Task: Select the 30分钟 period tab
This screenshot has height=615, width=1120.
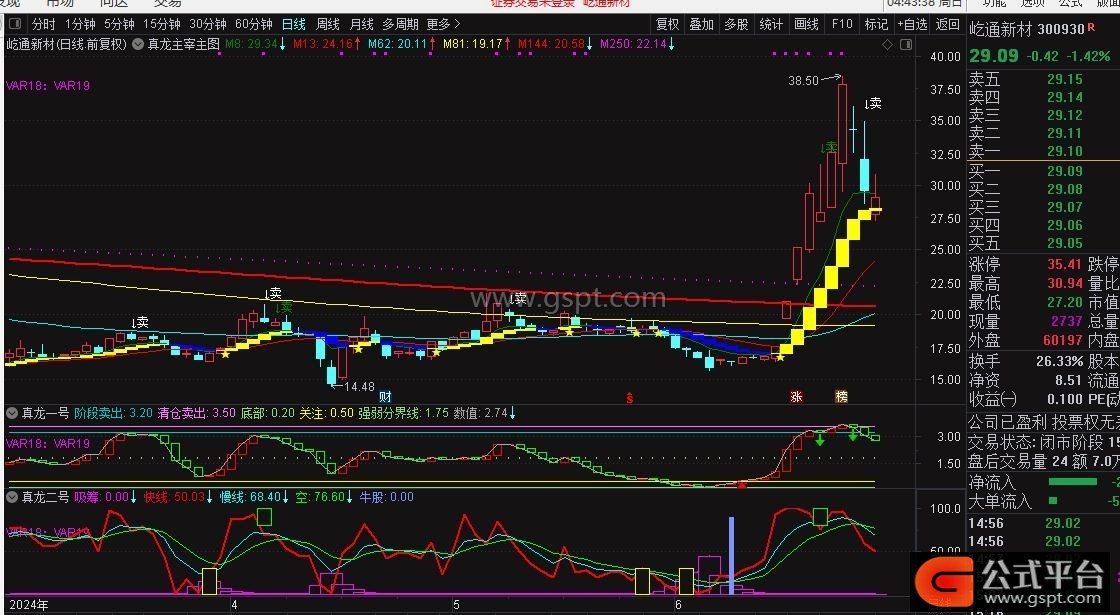Action: pyautogui.click(x=208, y=24)
